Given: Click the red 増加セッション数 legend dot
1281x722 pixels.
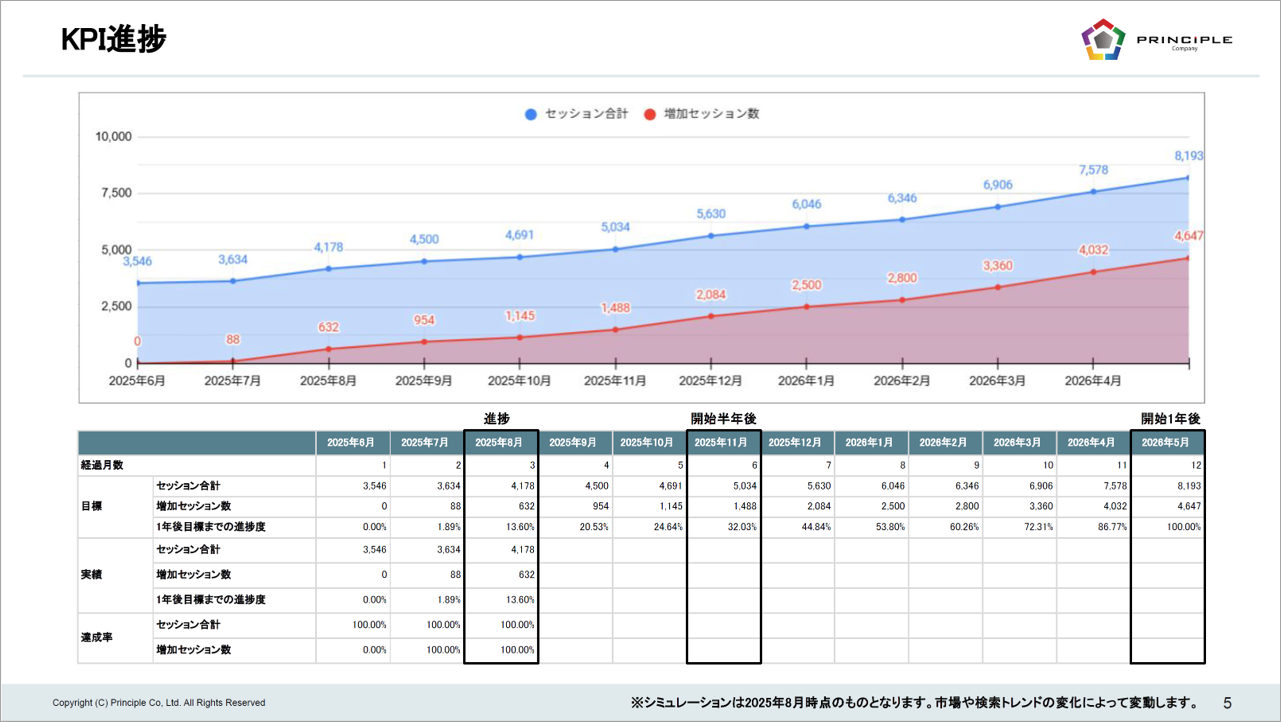Looking at the screenshot, I should coord(650,114).
